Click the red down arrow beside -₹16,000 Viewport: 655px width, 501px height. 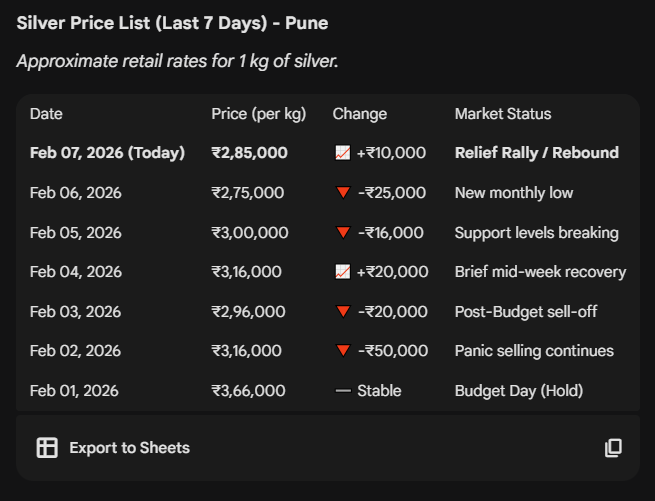click(342, 233)
